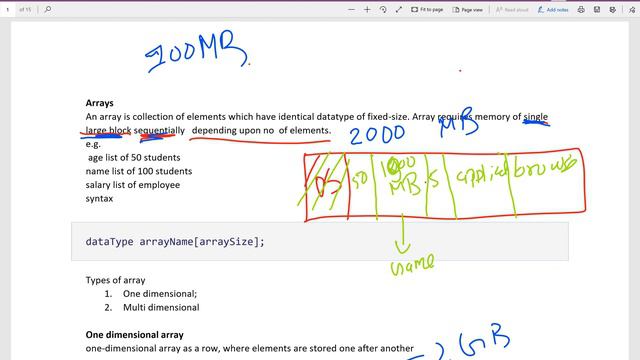Screen dimensions: 640x360
Task: Open the Page view option
Action: 467,9
